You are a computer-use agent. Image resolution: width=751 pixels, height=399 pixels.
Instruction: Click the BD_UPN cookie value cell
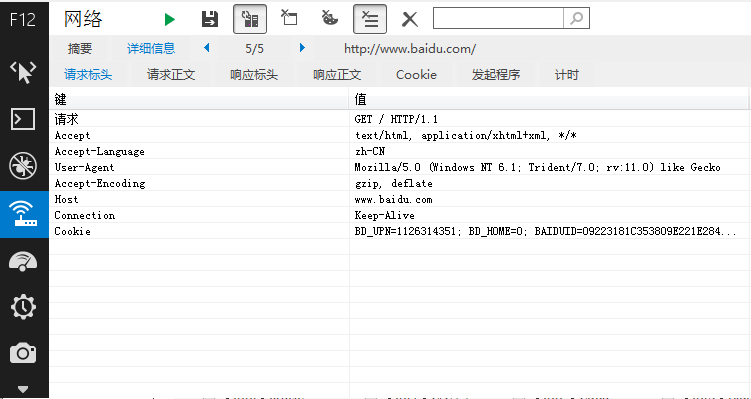[546, 231]
